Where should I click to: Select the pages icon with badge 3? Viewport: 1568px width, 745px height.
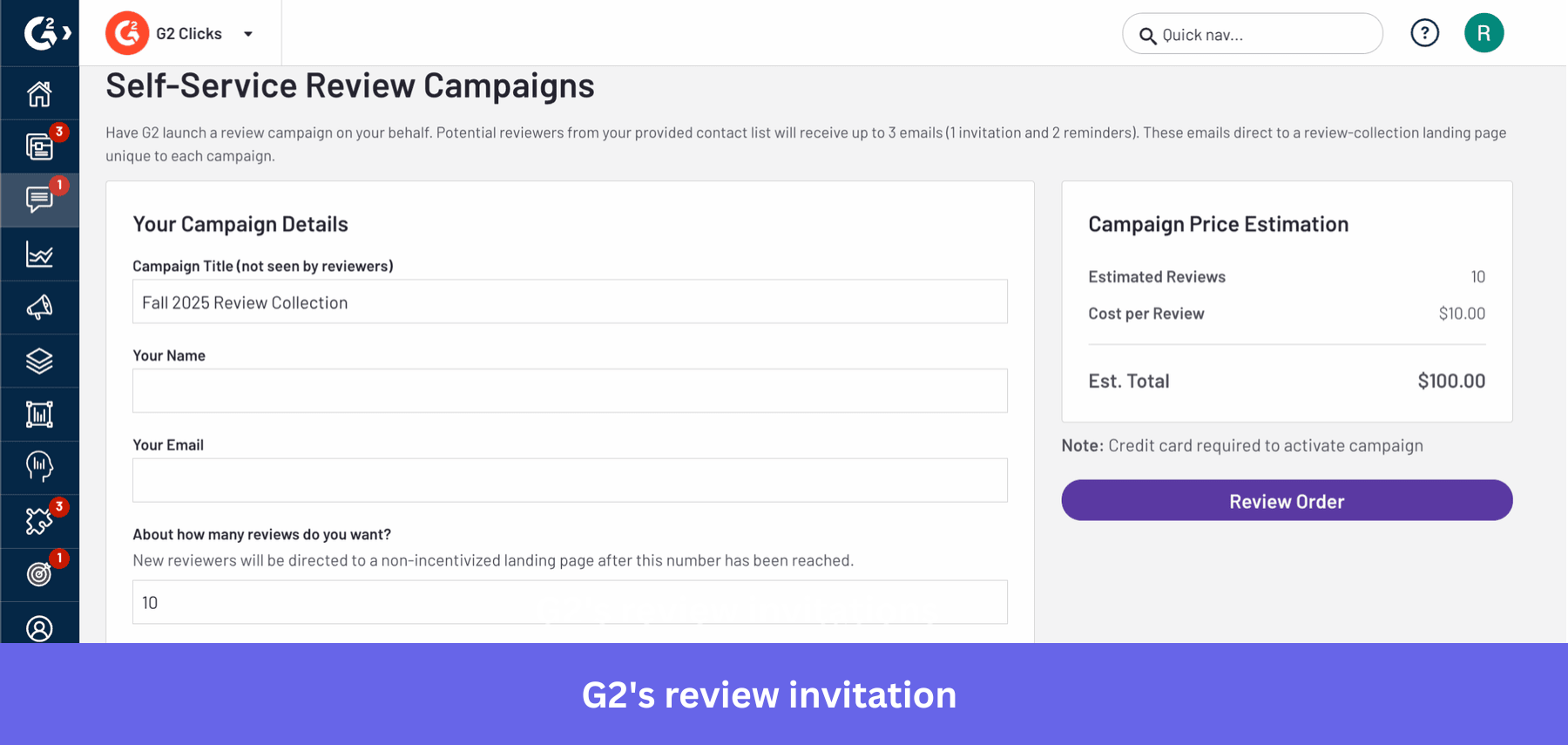coord(39,146)
